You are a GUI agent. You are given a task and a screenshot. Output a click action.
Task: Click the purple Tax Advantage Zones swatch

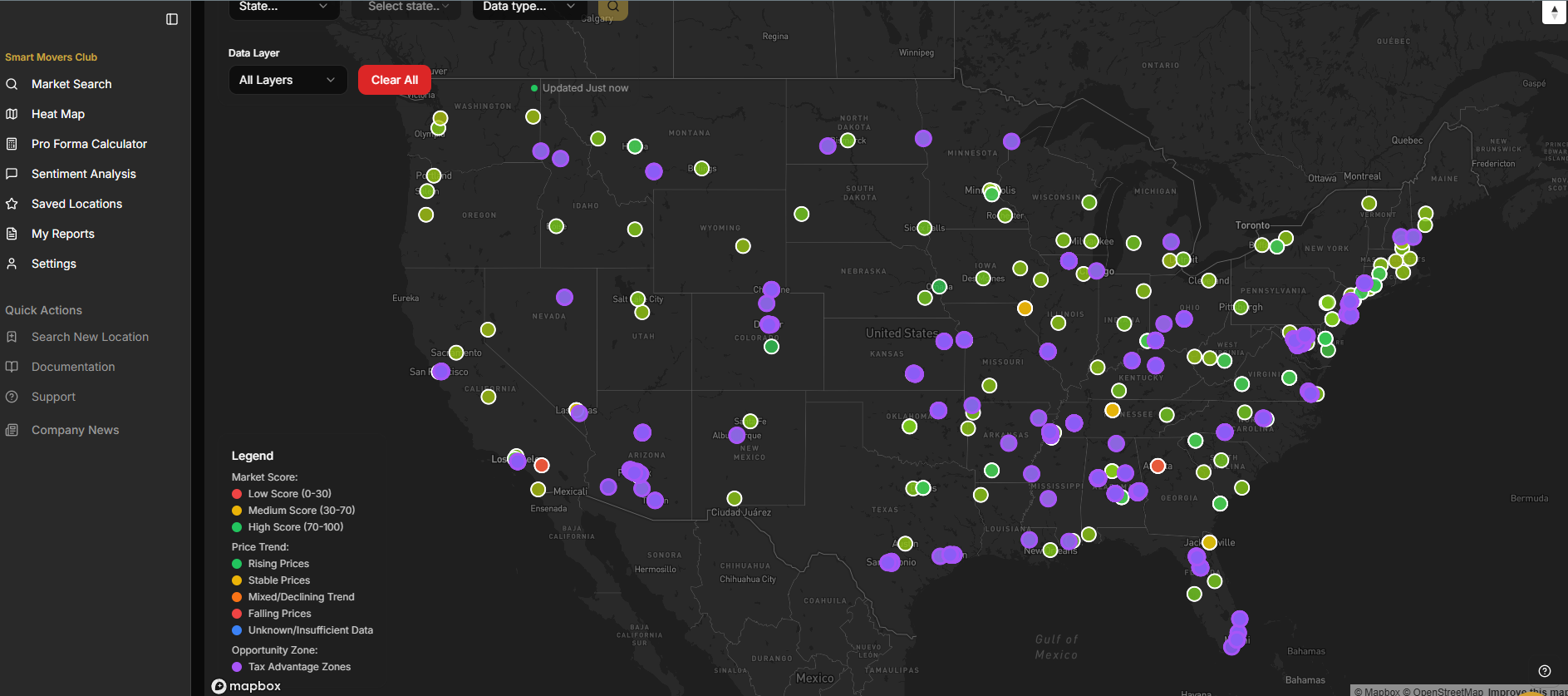pyautogui.click(x=237, y=667)
